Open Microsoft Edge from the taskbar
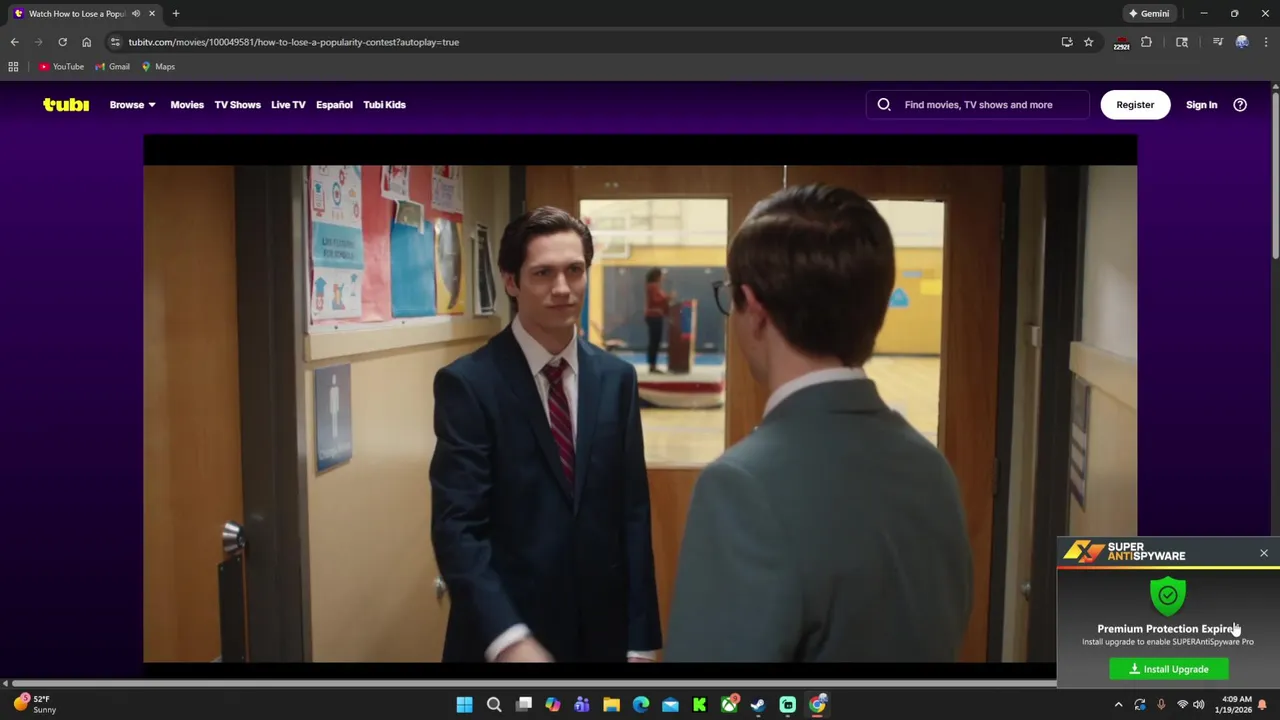This screenshot has width=1280, height=720. (641, 705)
